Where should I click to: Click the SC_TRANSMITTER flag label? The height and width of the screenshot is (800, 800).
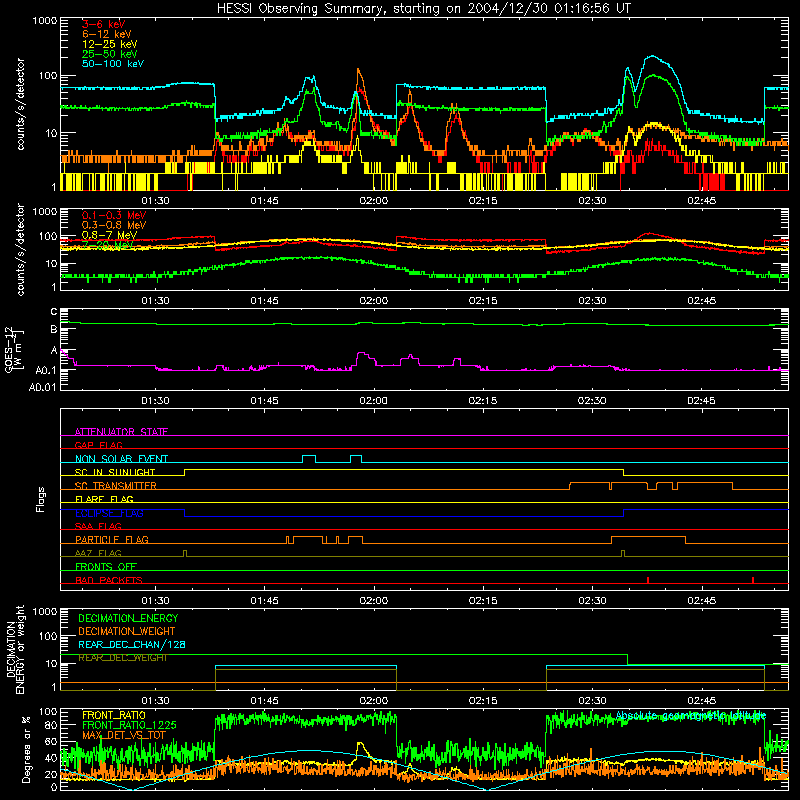[116, 486]
